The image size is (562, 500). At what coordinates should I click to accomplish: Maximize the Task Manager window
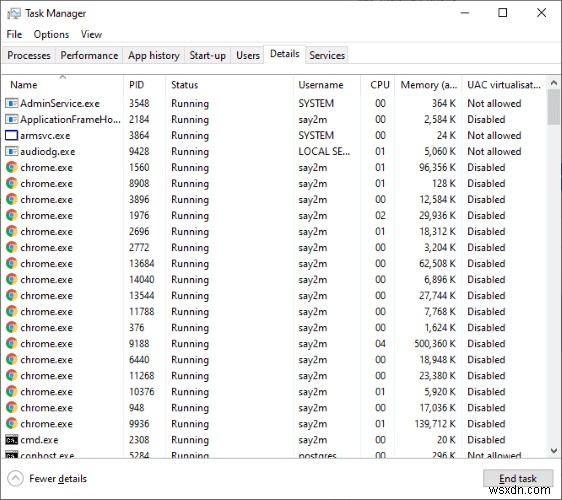click(x=503, y=13)
